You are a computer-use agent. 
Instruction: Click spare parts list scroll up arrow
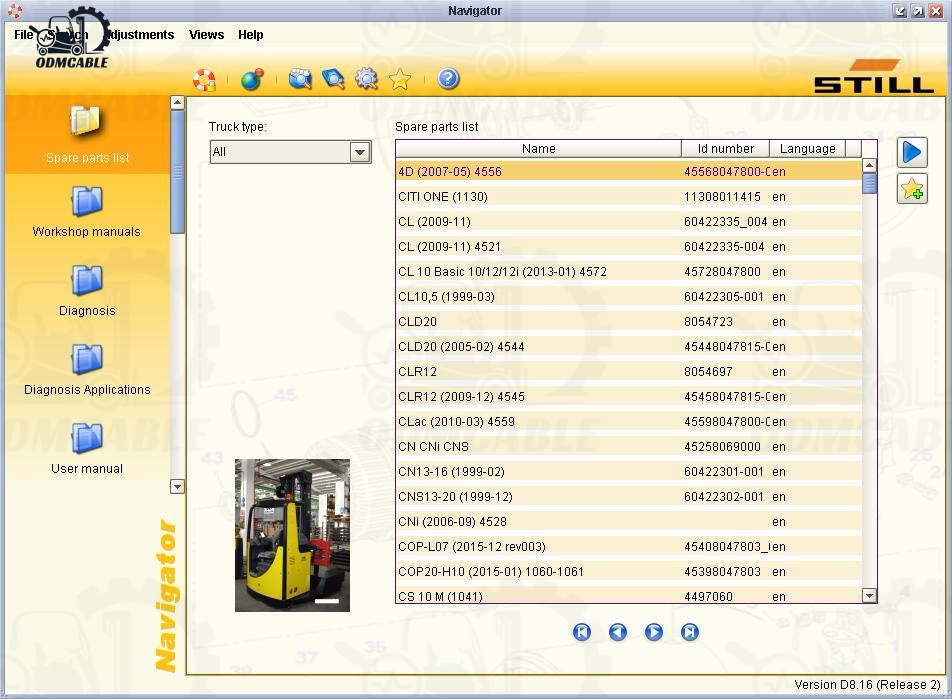[x=869, y=165]
